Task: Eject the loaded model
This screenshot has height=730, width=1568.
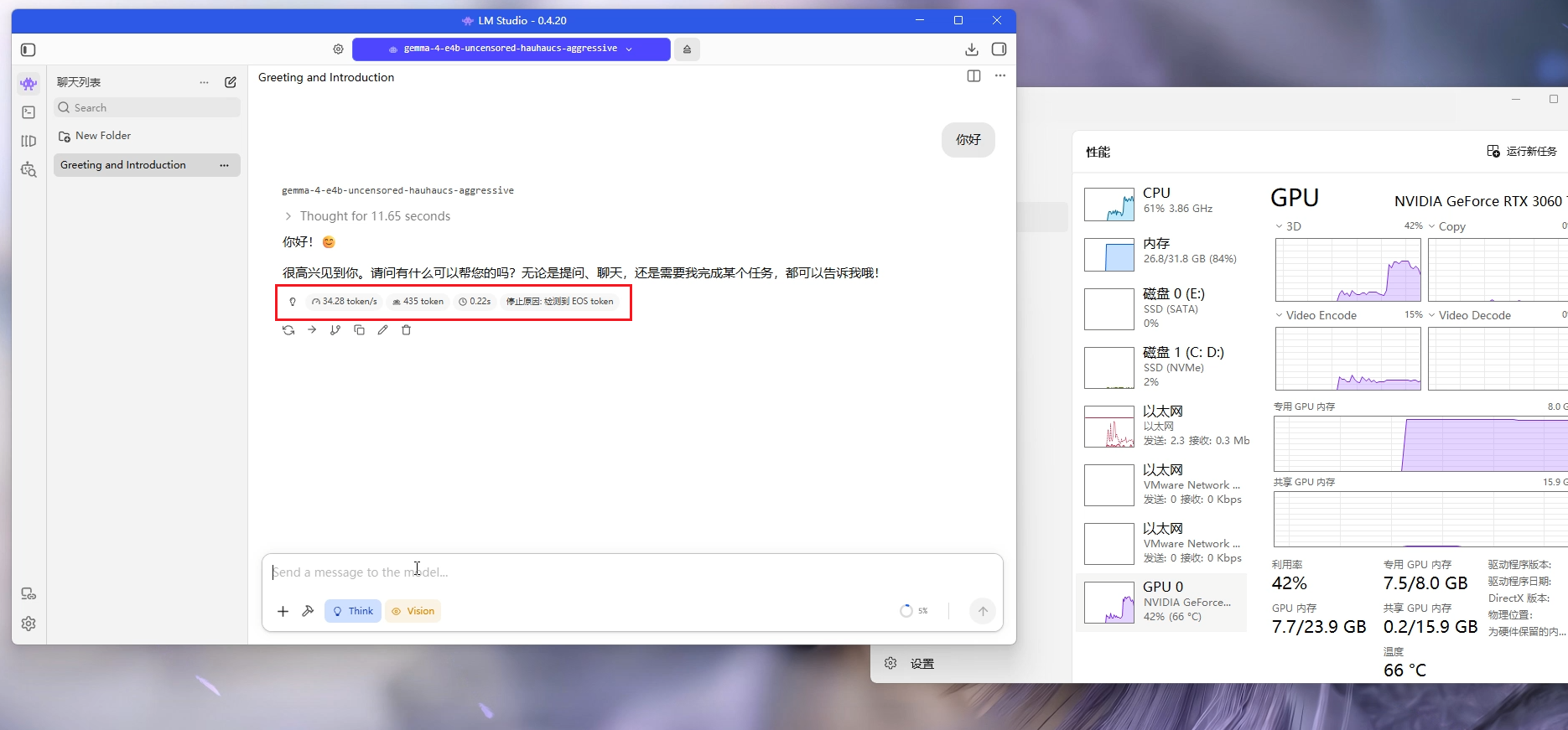Action: click(687, 49)
